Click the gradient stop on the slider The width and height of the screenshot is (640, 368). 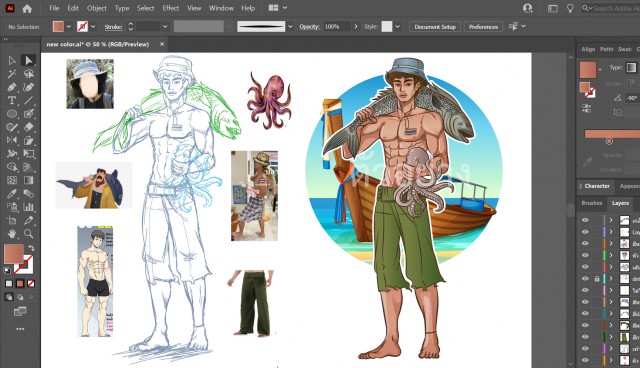tap(609, 141)
